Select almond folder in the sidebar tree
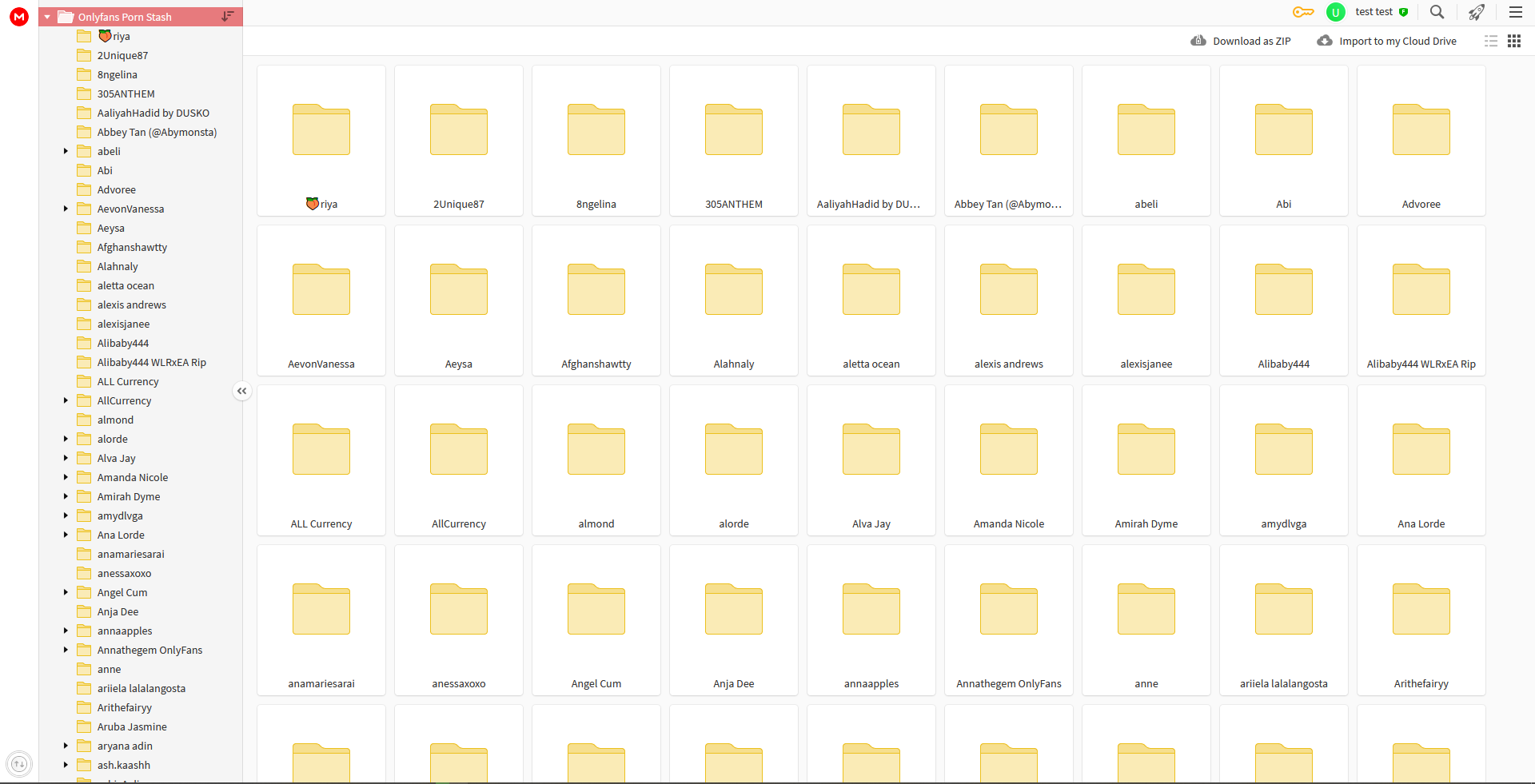This screenshot has height=784, width=1535. pos(115,420)
